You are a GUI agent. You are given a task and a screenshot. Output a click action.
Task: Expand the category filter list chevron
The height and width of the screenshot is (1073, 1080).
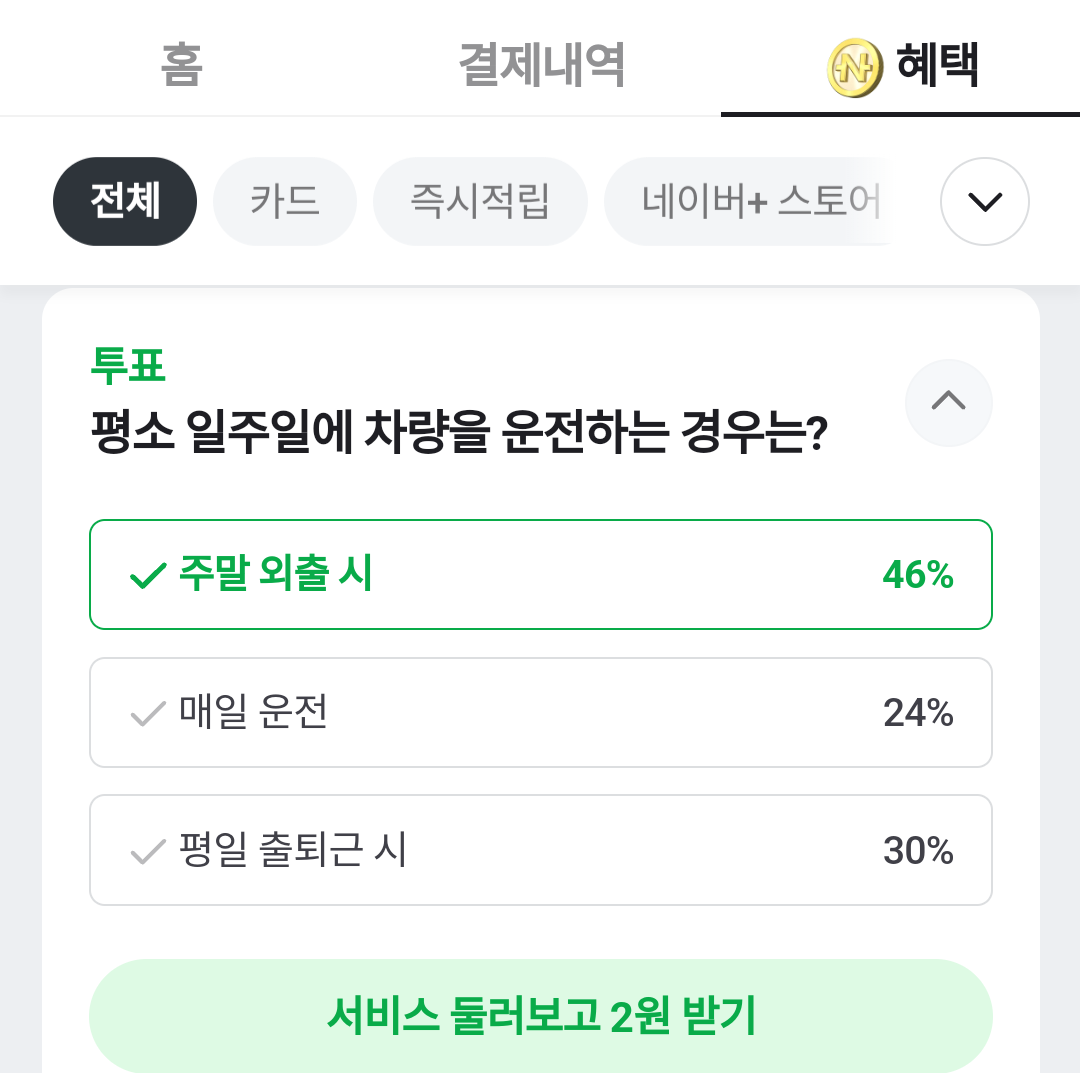984,202
